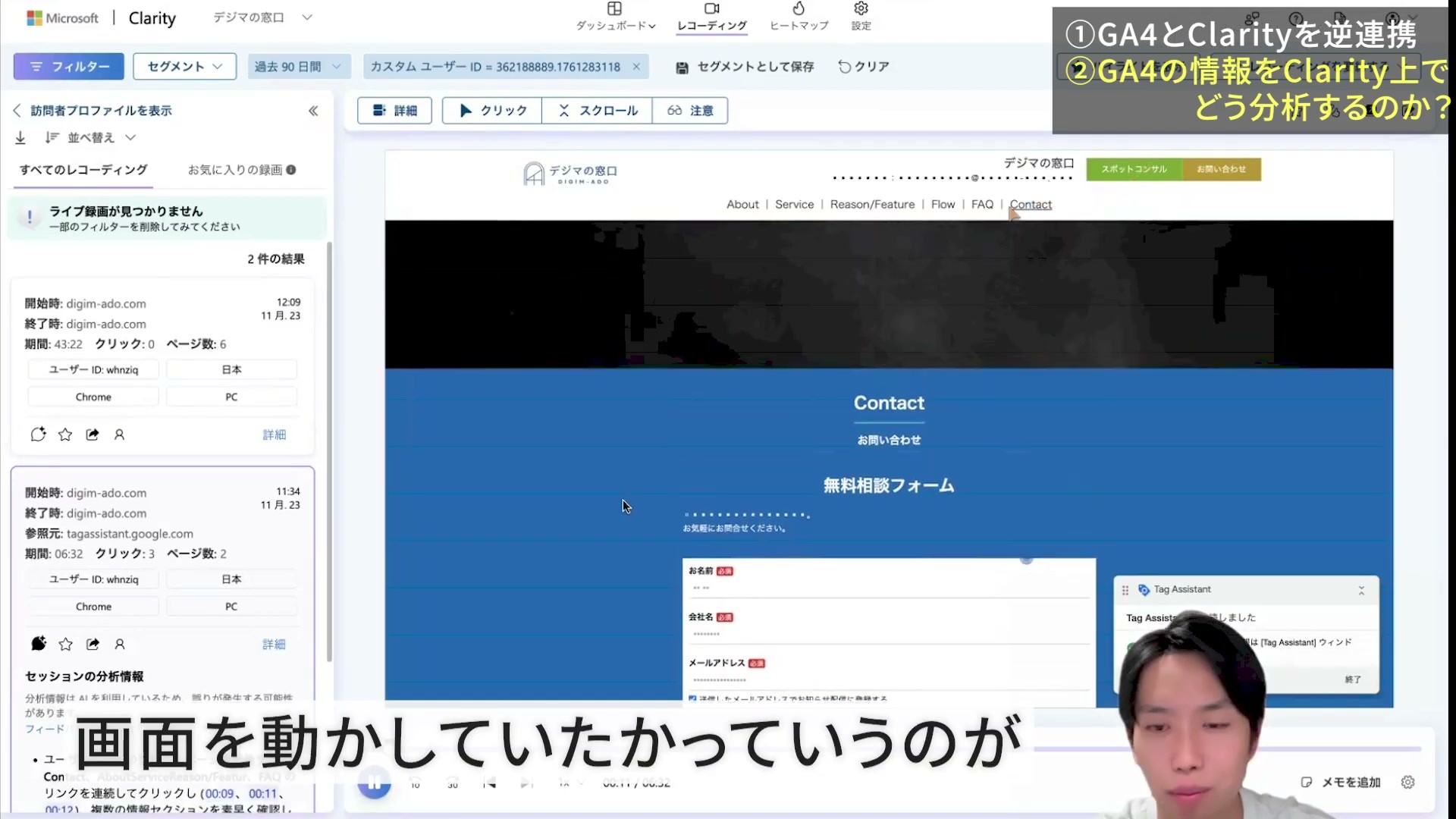Click the recordings list scrollbar
1456x819 pixels.
pyautogui.click(x=329, y=452)
